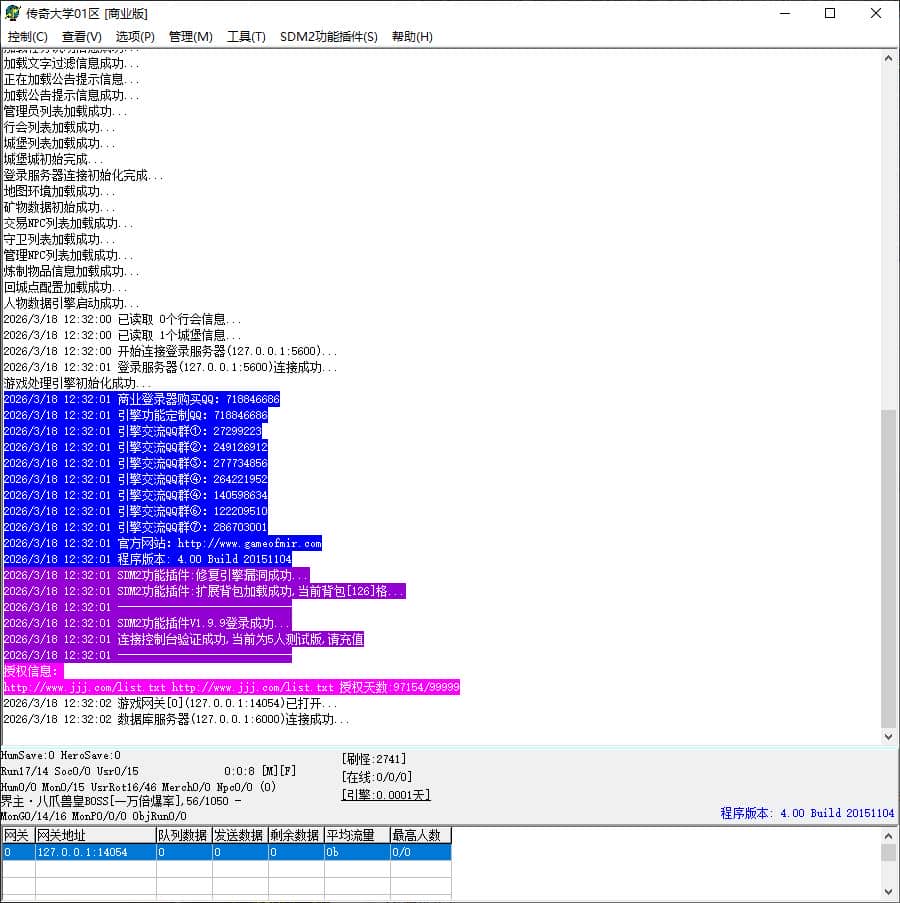Open the SDM2功能插件(S) menu

pyautogui.click(x=328, y=37)
